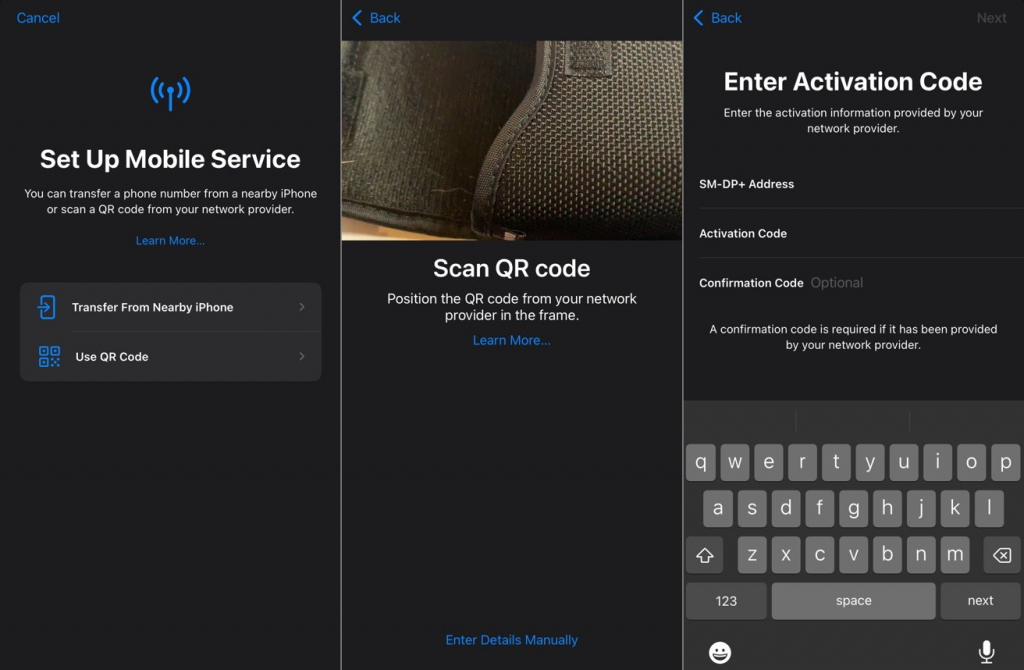Open the chevron beside Use QR Code
This screenshot has height=670, width=1024.
point(302,357)
